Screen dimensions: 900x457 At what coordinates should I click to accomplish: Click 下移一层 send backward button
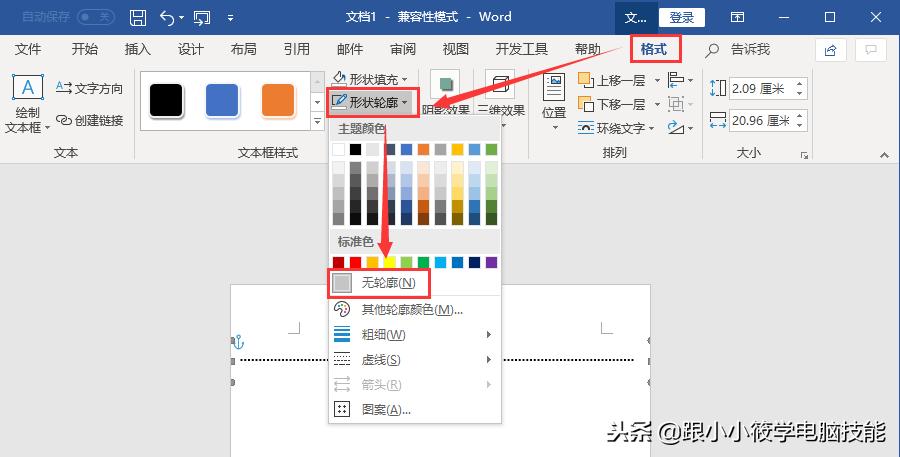click(x=612, y=104)
